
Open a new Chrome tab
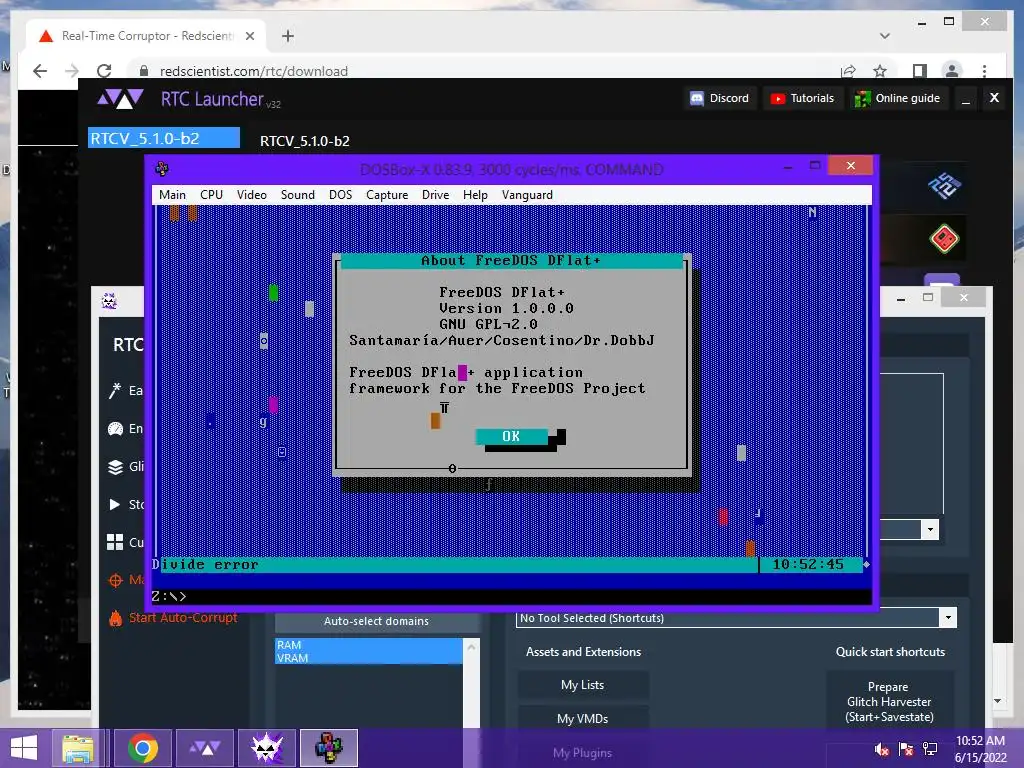(x=288, y=36)
